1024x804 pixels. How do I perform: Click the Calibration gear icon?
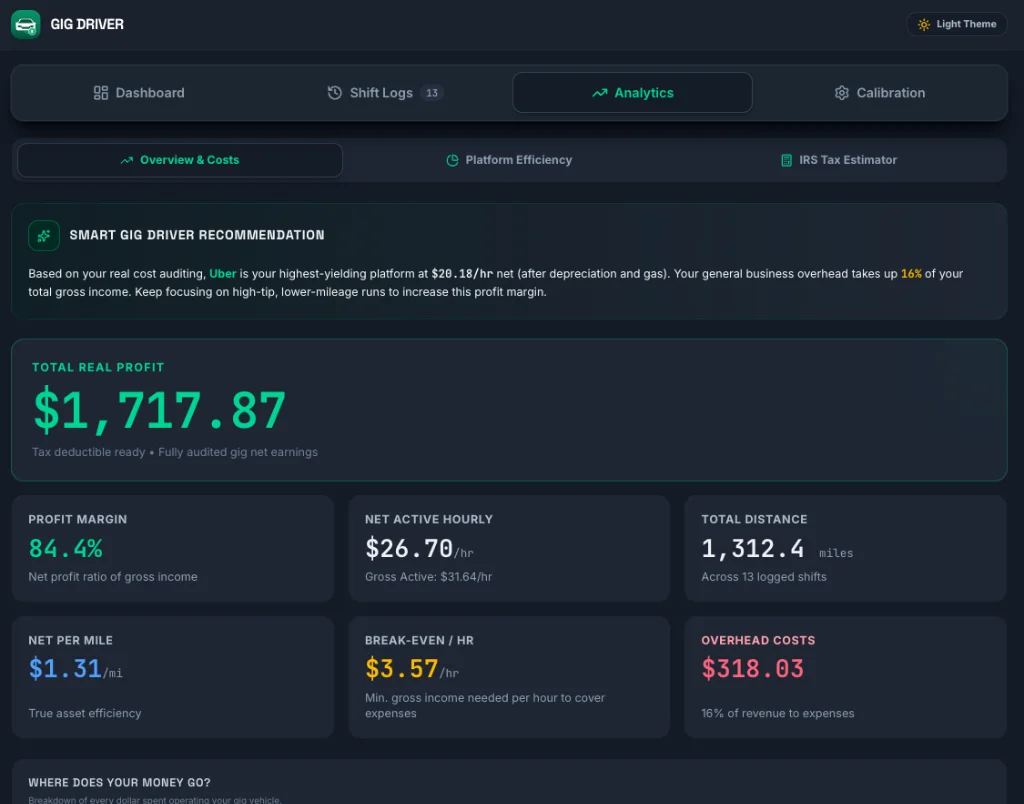point(841,93)
